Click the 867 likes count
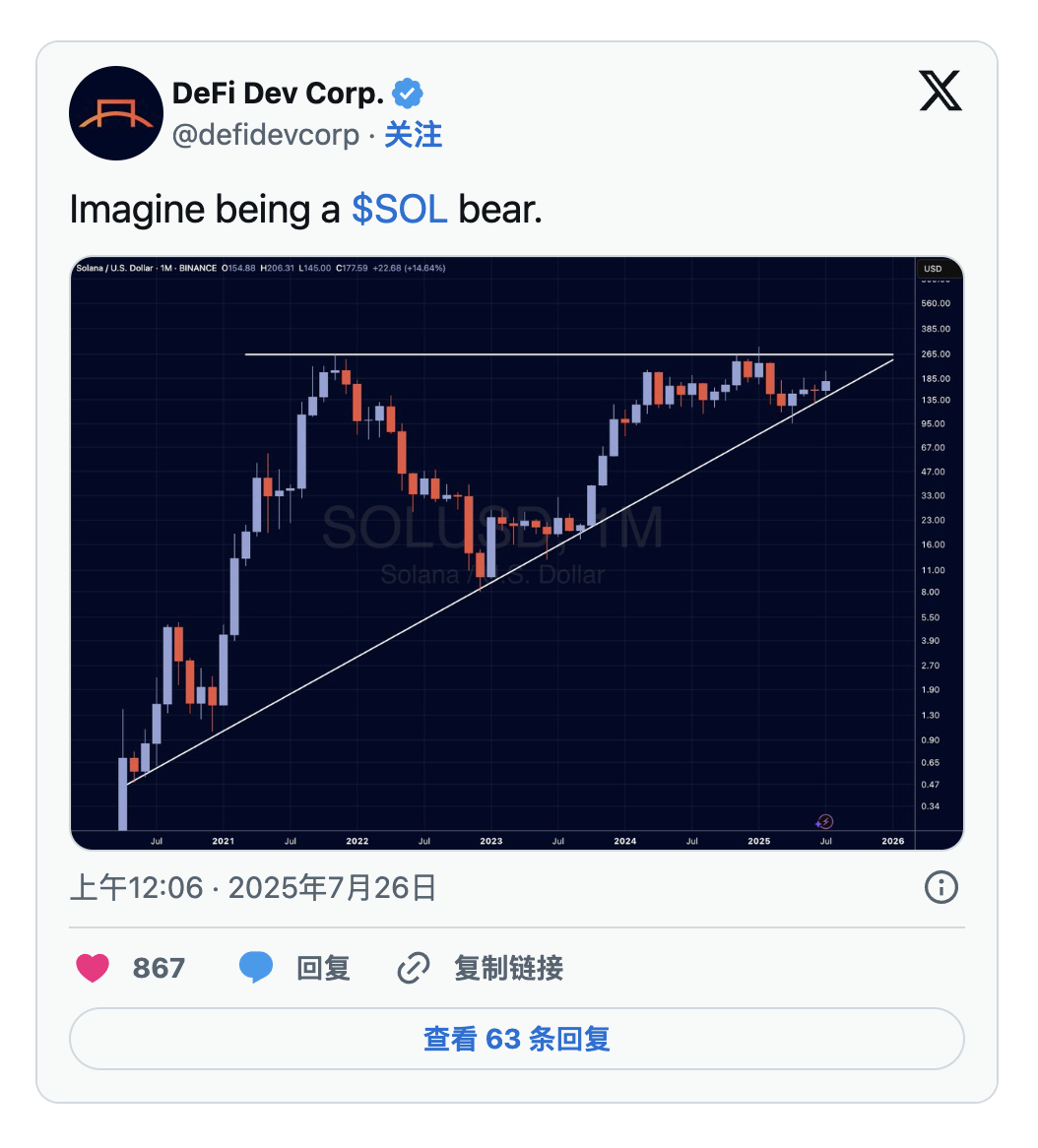 (x=159, y=968)
